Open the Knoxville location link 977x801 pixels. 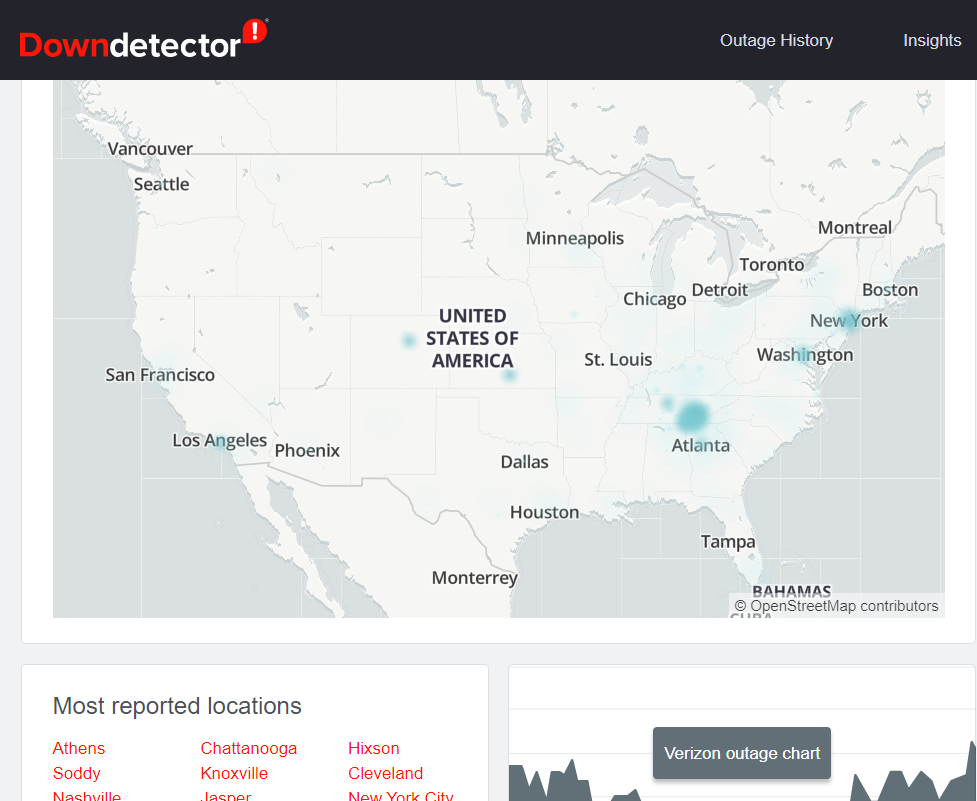(x=234, y=773)
